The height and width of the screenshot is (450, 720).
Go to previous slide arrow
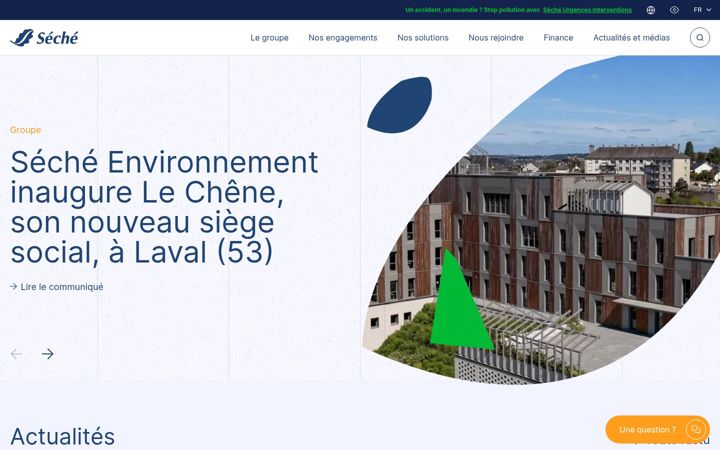16,354
